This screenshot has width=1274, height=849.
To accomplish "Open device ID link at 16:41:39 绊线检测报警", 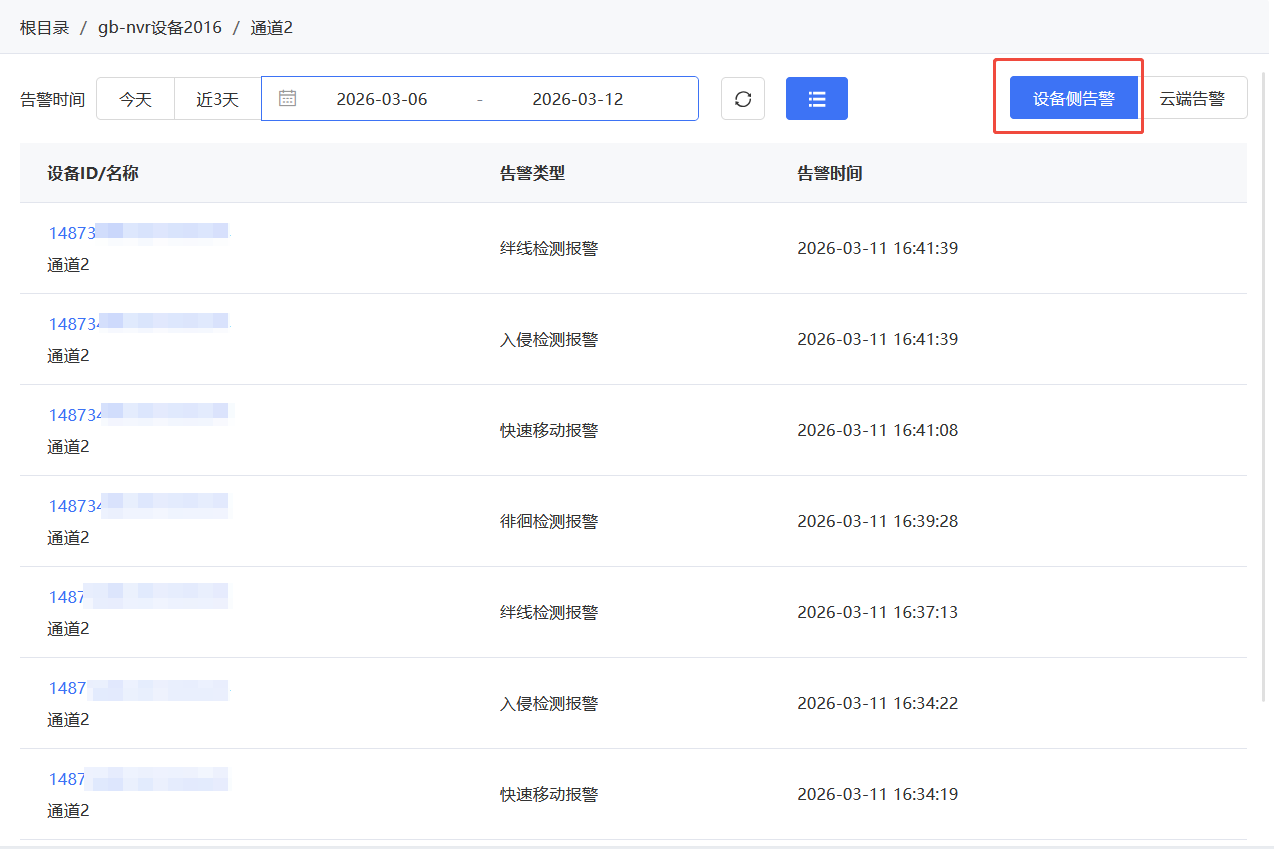I will click(x=72, y=233).
